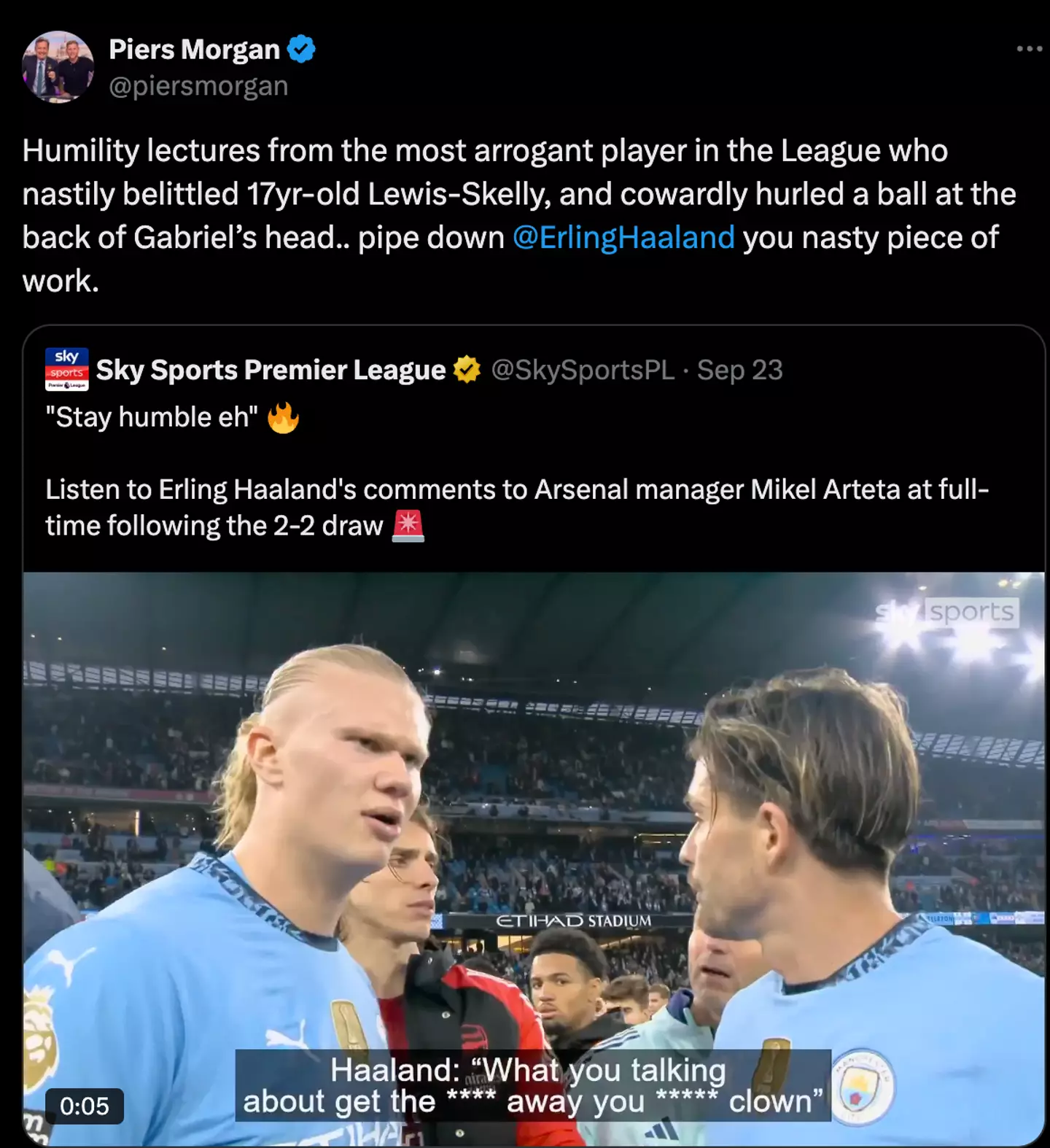Image resolution: width=1050 pixels, height=1148 pixels.
Task: Open Sky Sports Premier League account name
Action: click(271, 371)
